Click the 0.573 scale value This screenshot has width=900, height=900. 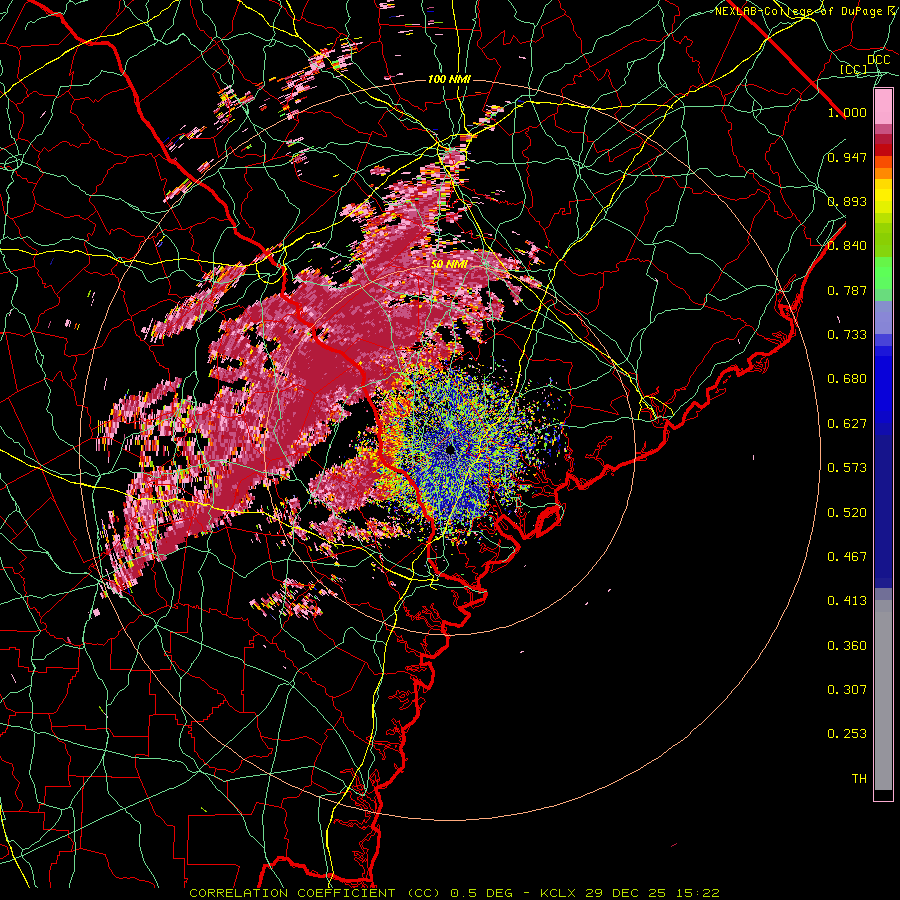coord(847,468)
